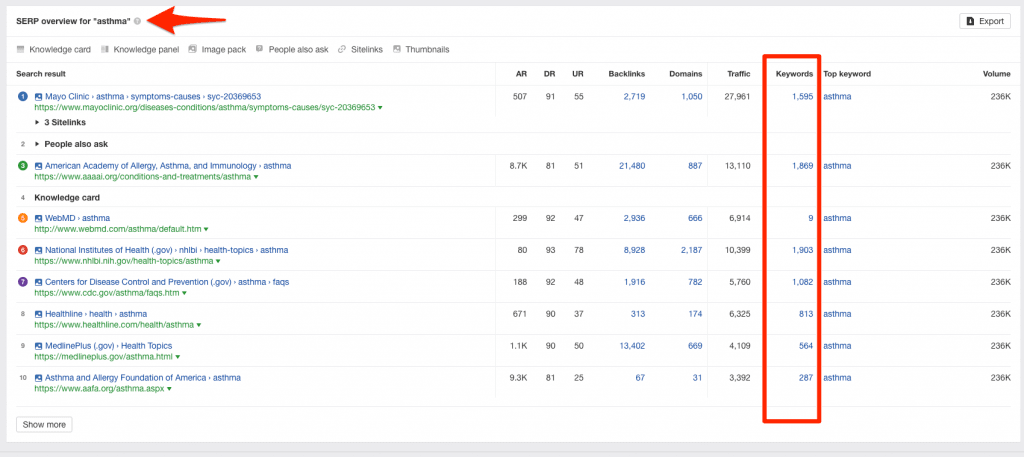
Task: Open dropdown arrow after webmd.com URL
Action: 206,229
